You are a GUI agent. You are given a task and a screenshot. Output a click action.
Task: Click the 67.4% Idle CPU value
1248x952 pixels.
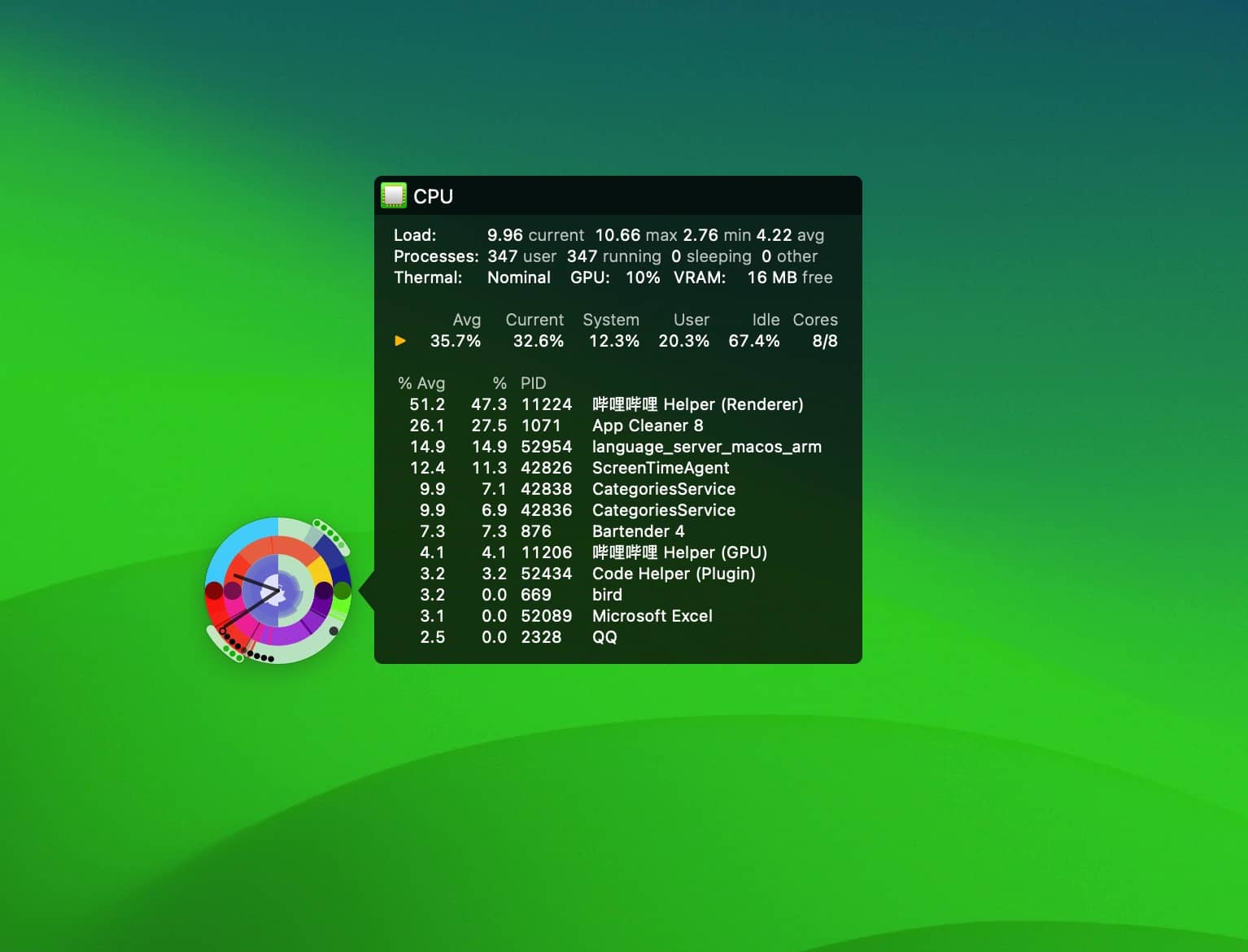point(754,341)
